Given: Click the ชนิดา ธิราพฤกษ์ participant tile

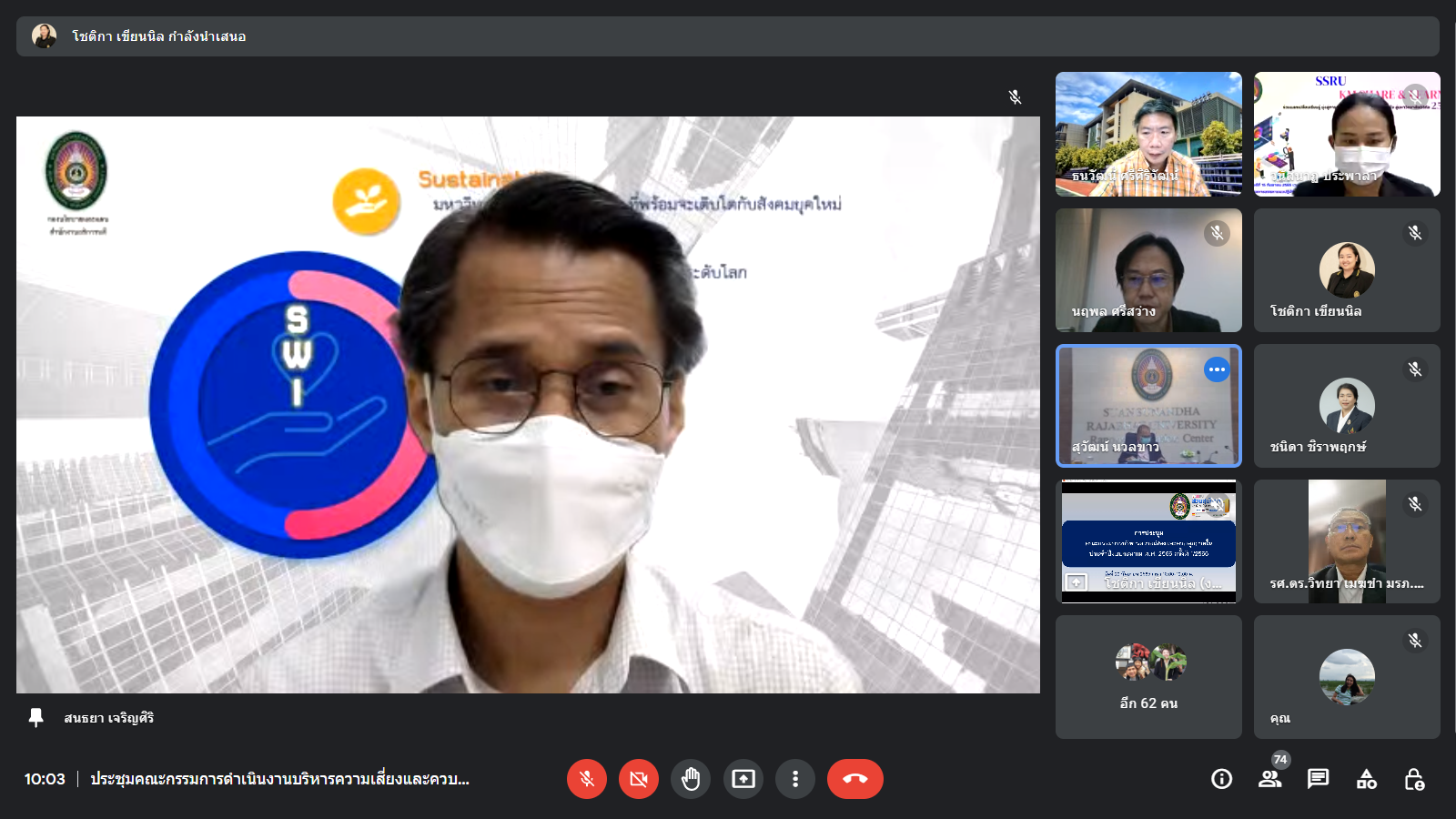Looking at the screenshot, I should [1347, 406].
